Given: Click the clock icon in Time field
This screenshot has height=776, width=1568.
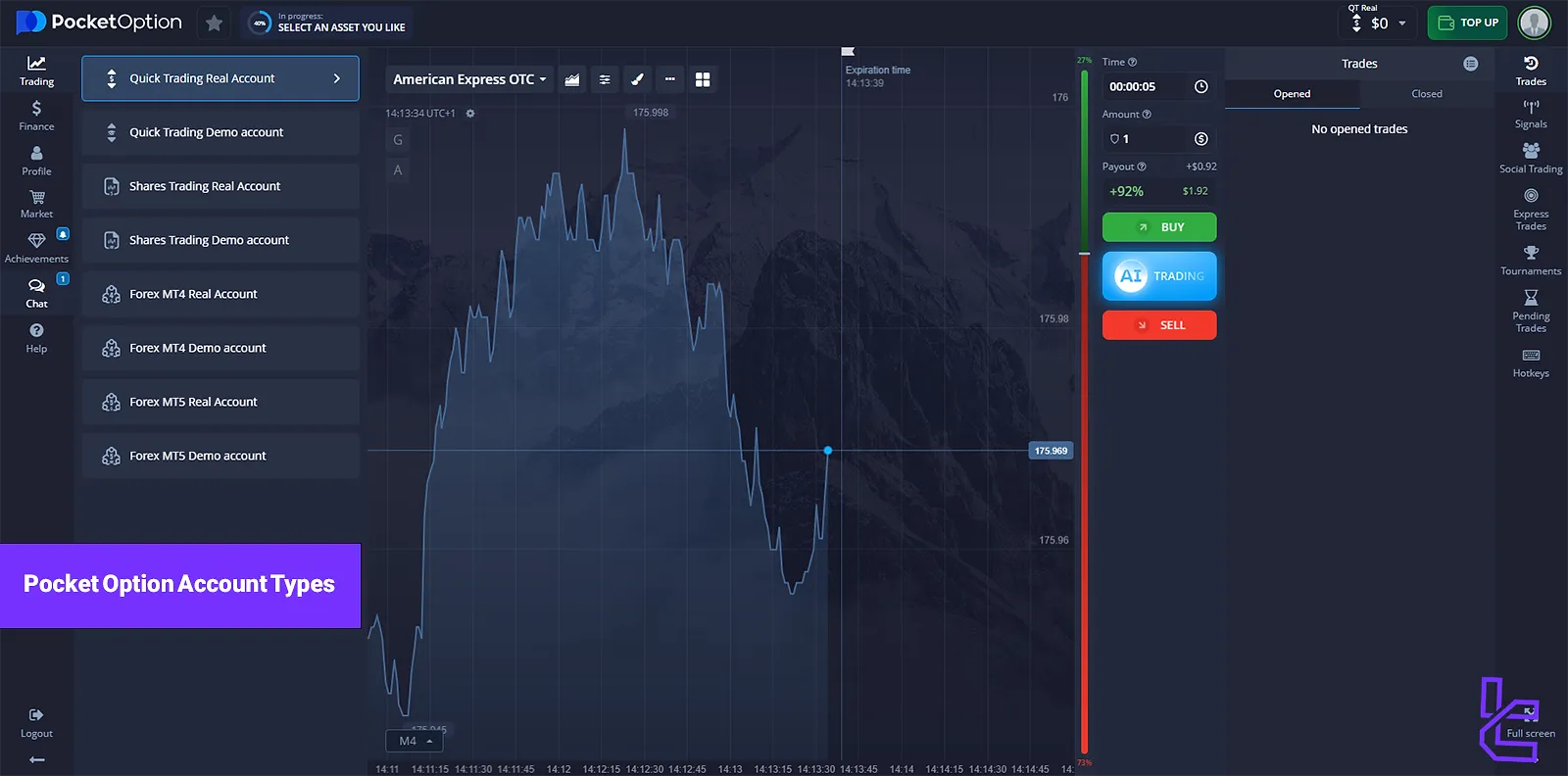Looking at the screenshot, I should point(1200,87).
